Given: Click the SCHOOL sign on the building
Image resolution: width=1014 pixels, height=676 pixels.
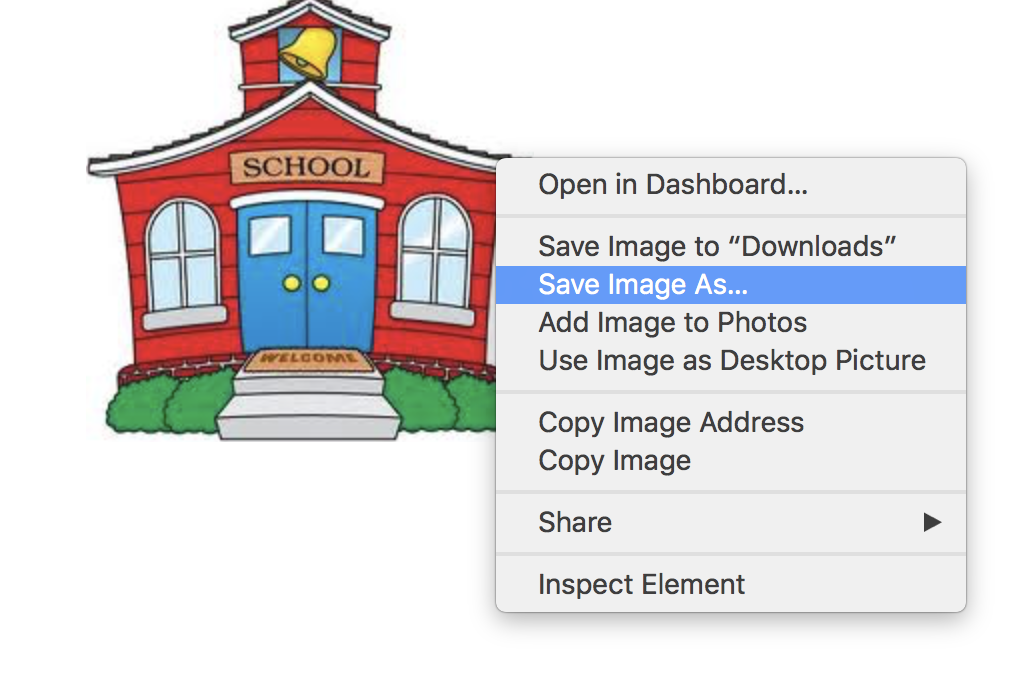Looking at the screenshot, I should pyautogui.click(x=307, y=168).
